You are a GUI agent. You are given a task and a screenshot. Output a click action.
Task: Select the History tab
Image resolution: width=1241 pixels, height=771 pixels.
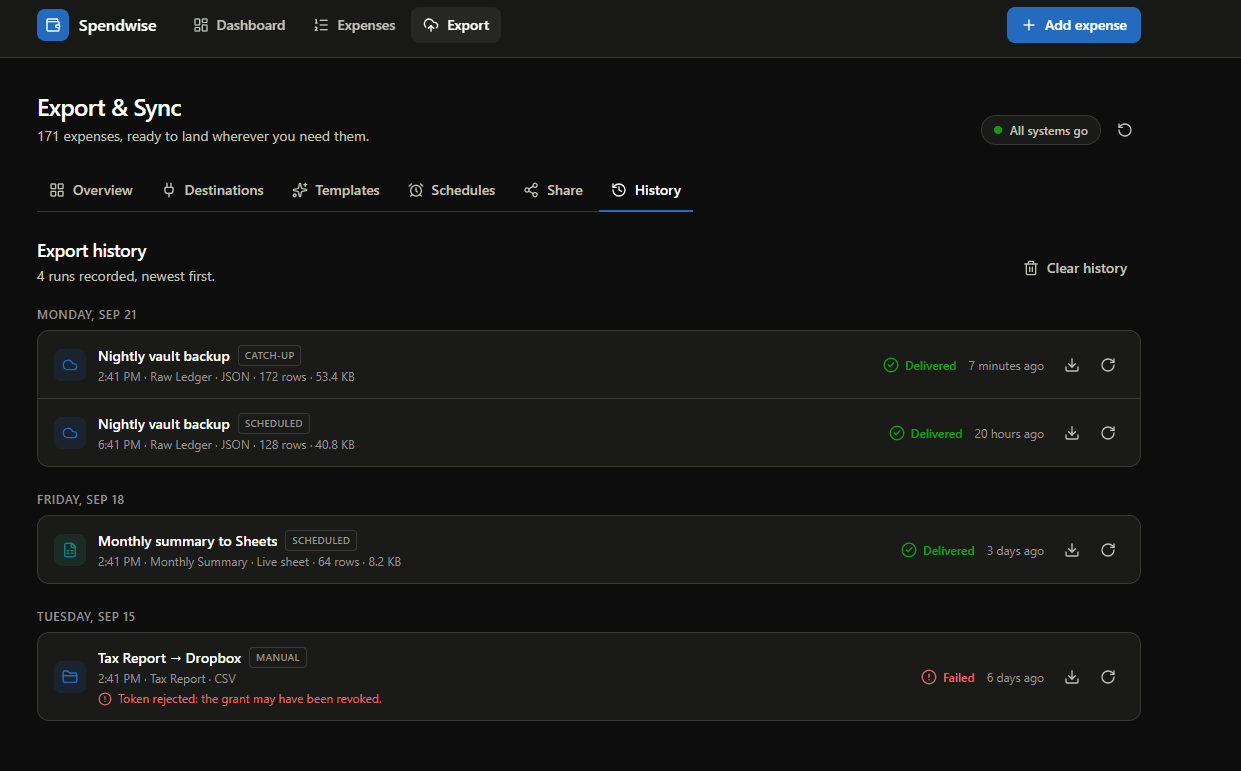646,190
